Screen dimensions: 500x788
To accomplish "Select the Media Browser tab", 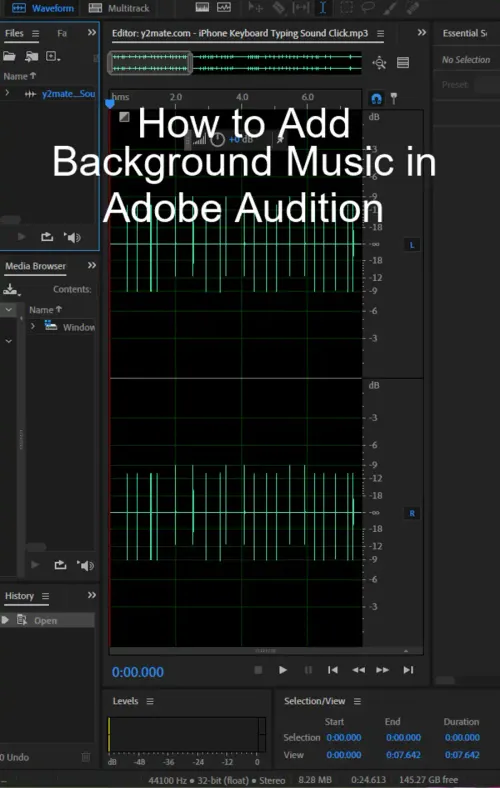I will point(35,266).
